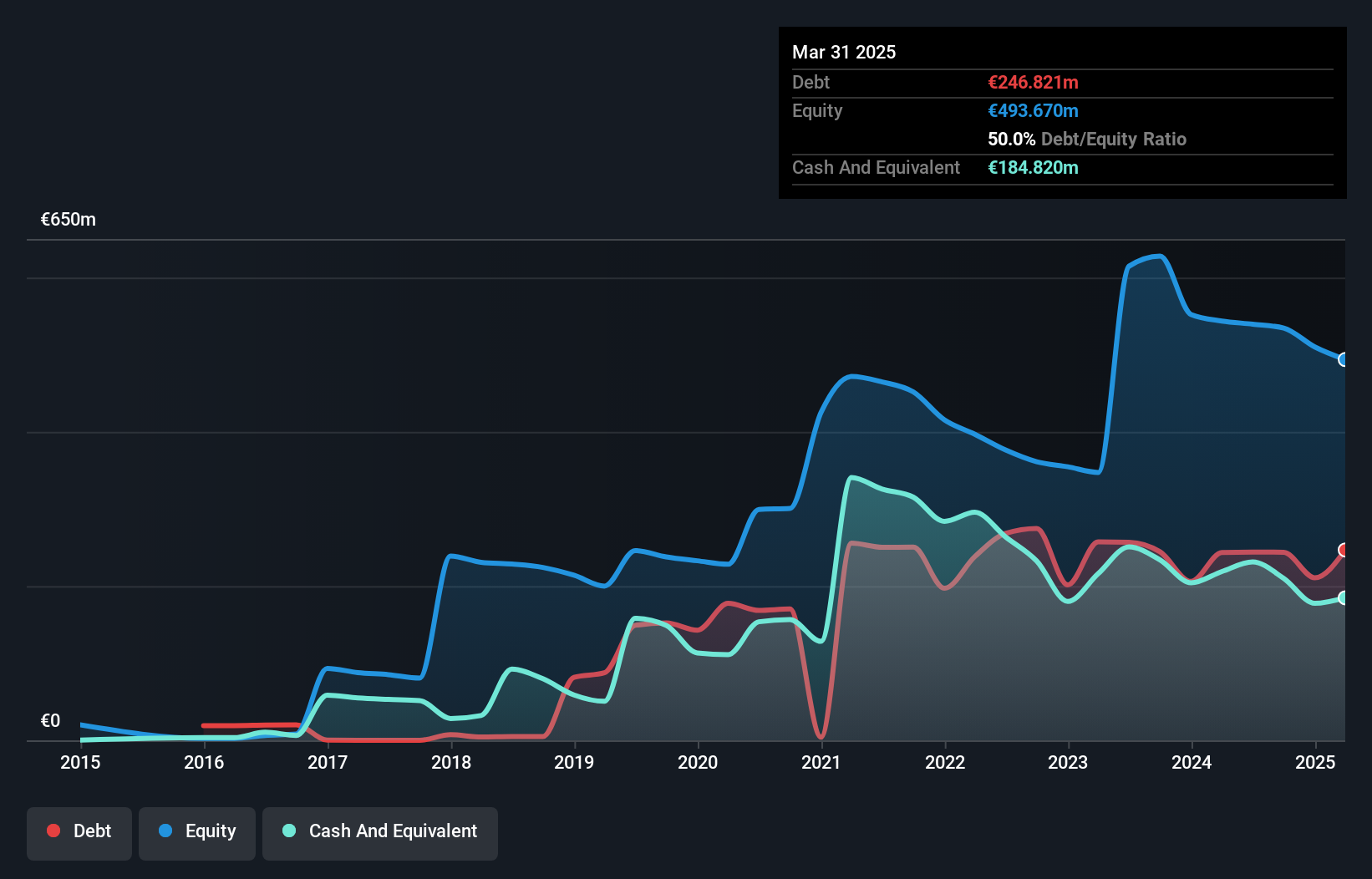This screenshot has width=1372, height=879.
Task: Click the 2019 x-axis label
Action: coord(574,762)
